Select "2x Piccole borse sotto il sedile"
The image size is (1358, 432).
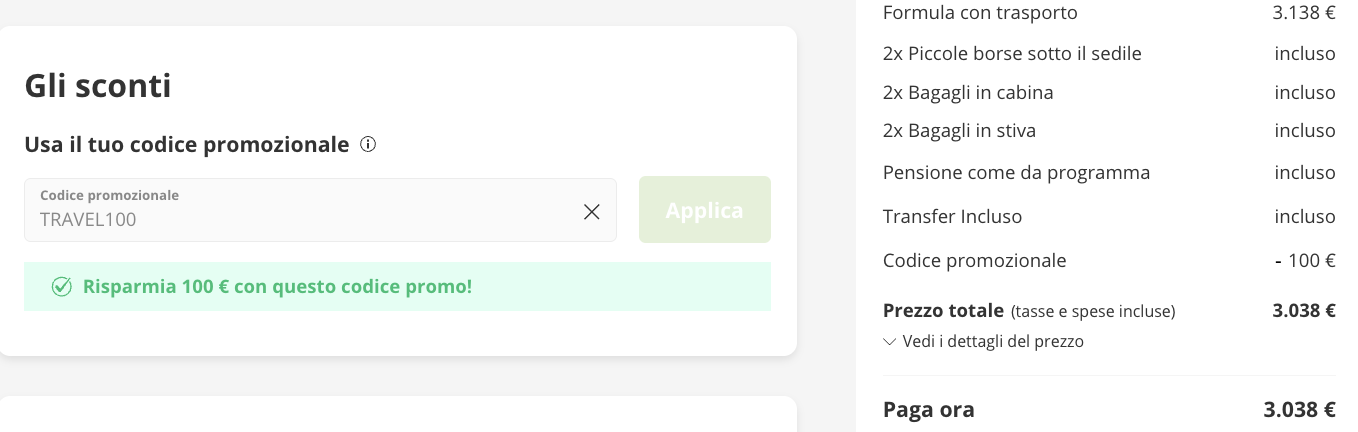[x=1012, y=54]
